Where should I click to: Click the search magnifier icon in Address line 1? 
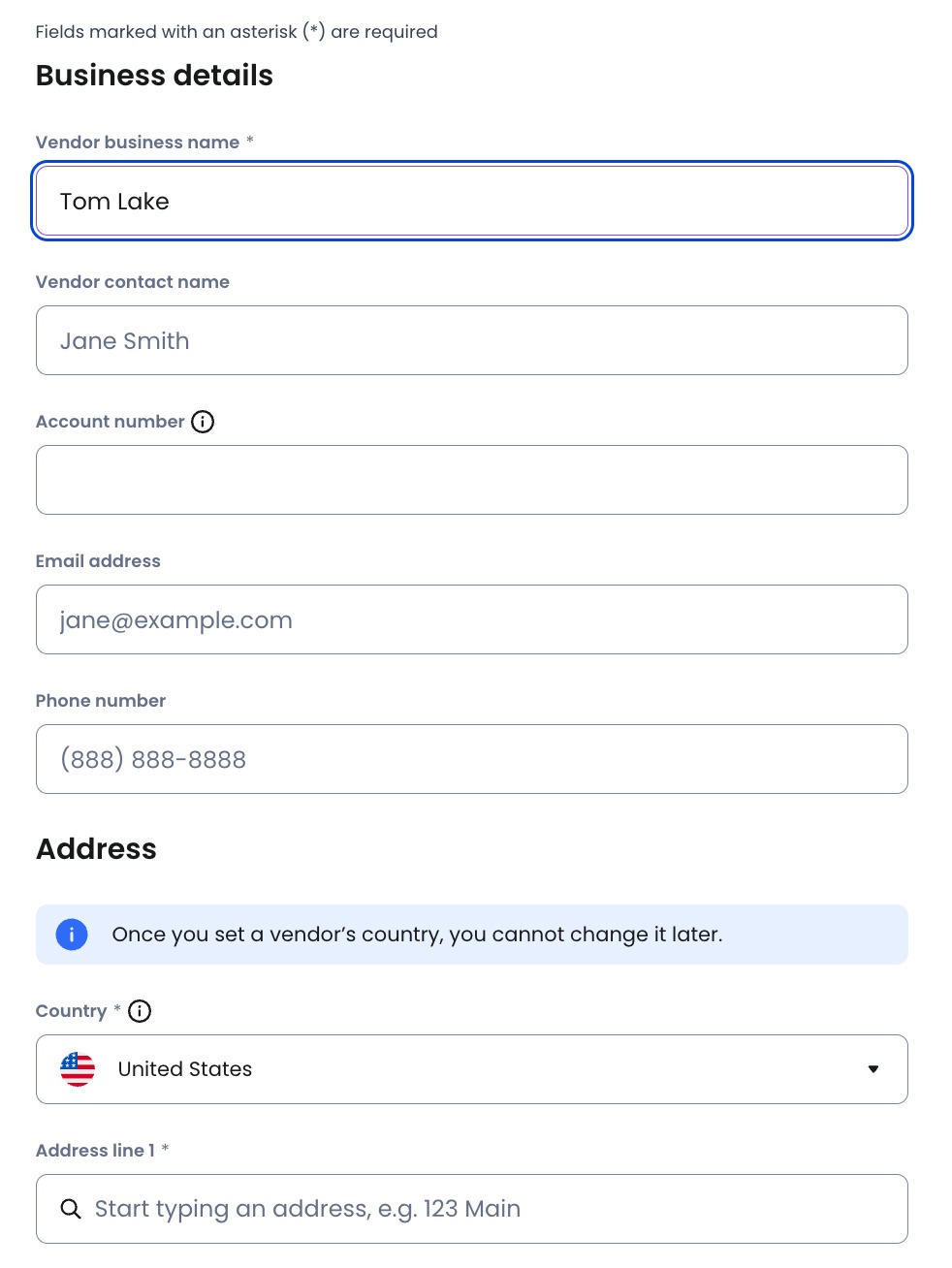coord(71,1209)
